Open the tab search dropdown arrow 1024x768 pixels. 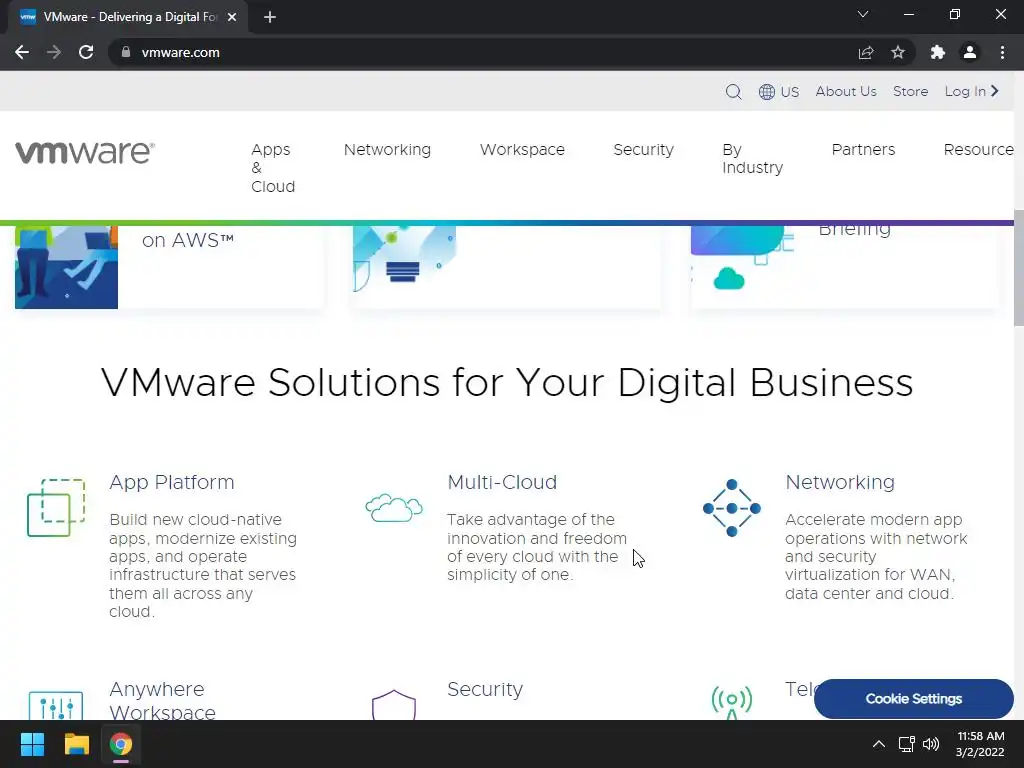click(863, 14)
